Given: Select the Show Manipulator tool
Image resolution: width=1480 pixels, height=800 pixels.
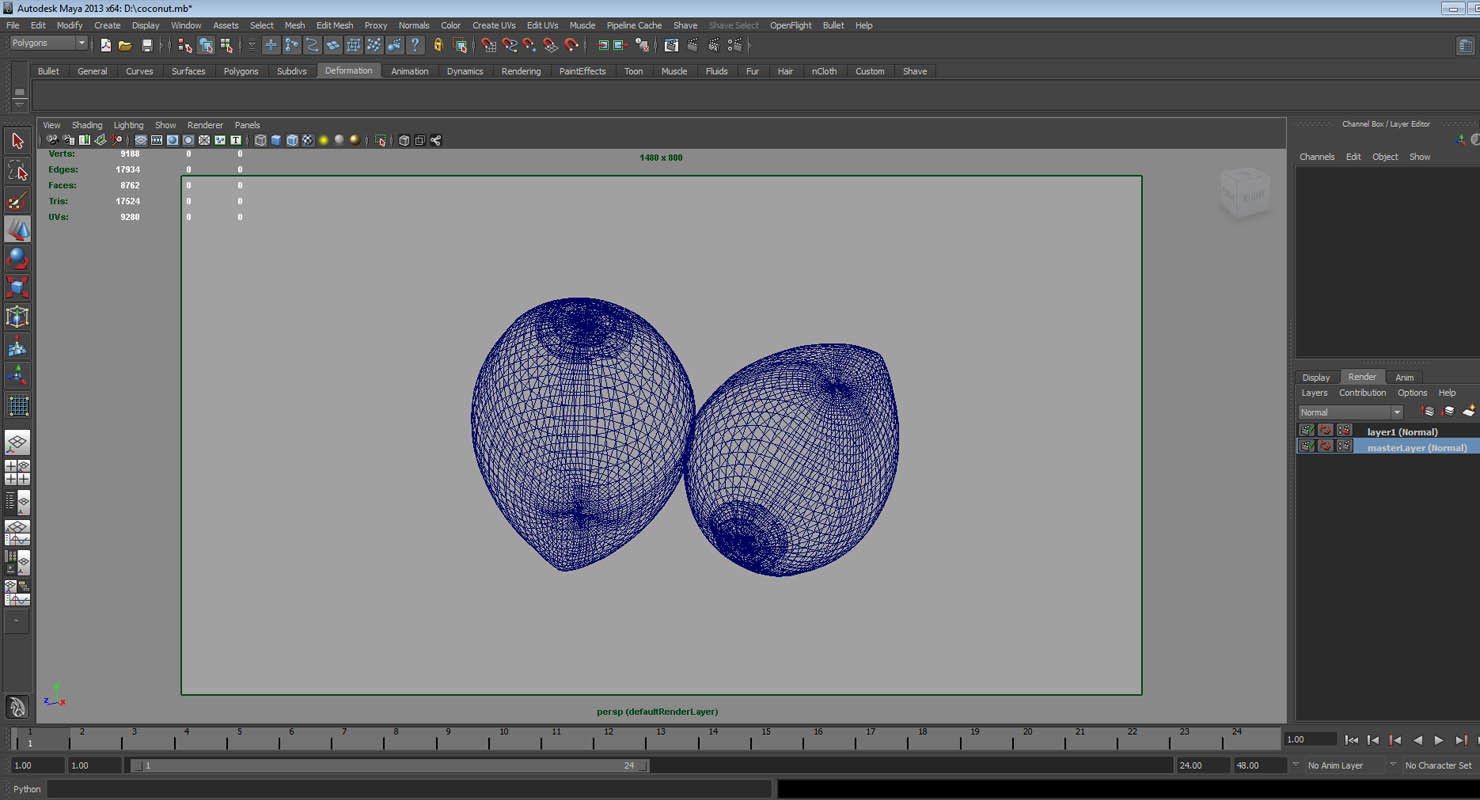Looking at the screenshot, I should click(x=17, y=375).
